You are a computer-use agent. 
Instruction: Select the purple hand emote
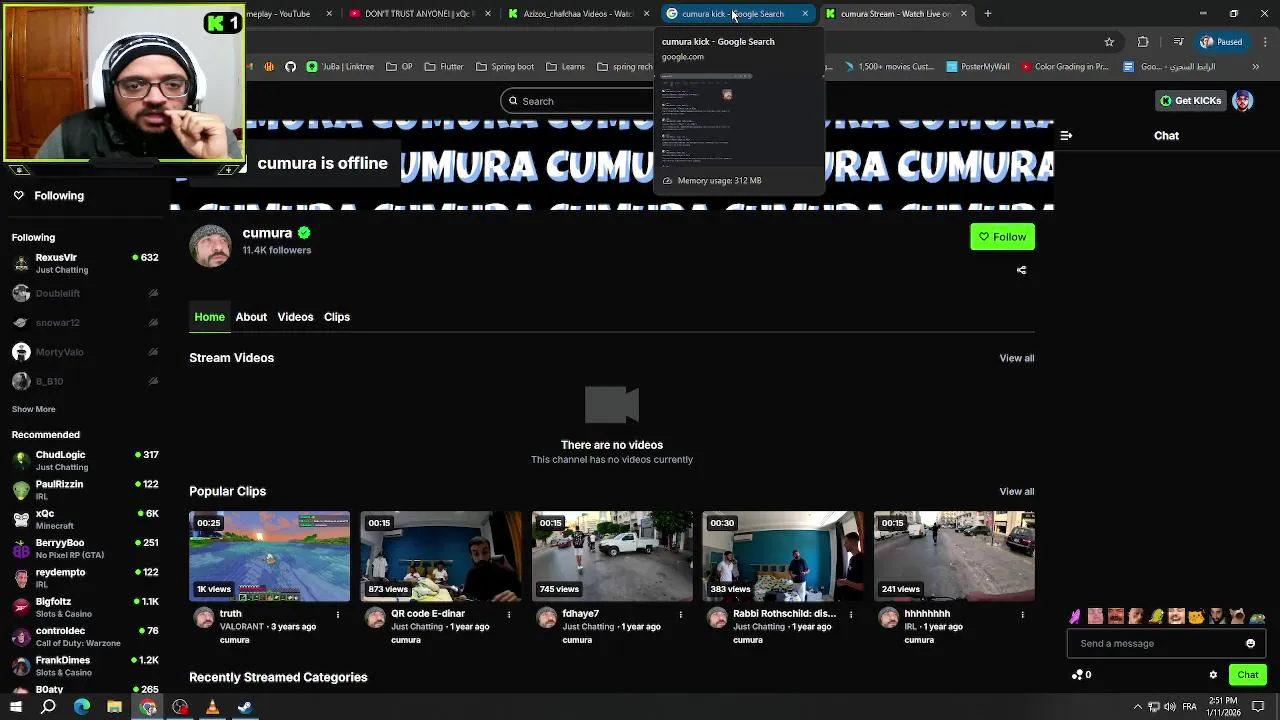[x=1075, y=617]
